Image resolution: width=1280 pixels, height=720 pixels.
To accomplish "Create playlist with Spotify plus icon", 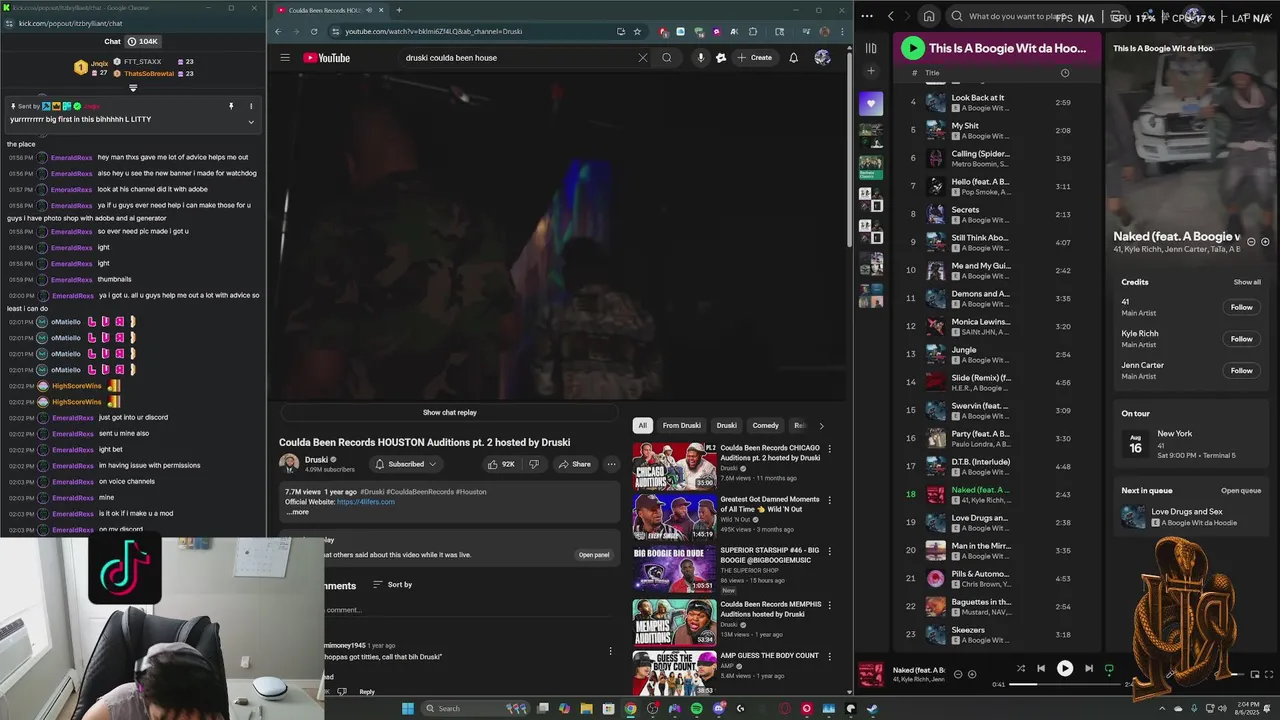I will click(871, 71).
